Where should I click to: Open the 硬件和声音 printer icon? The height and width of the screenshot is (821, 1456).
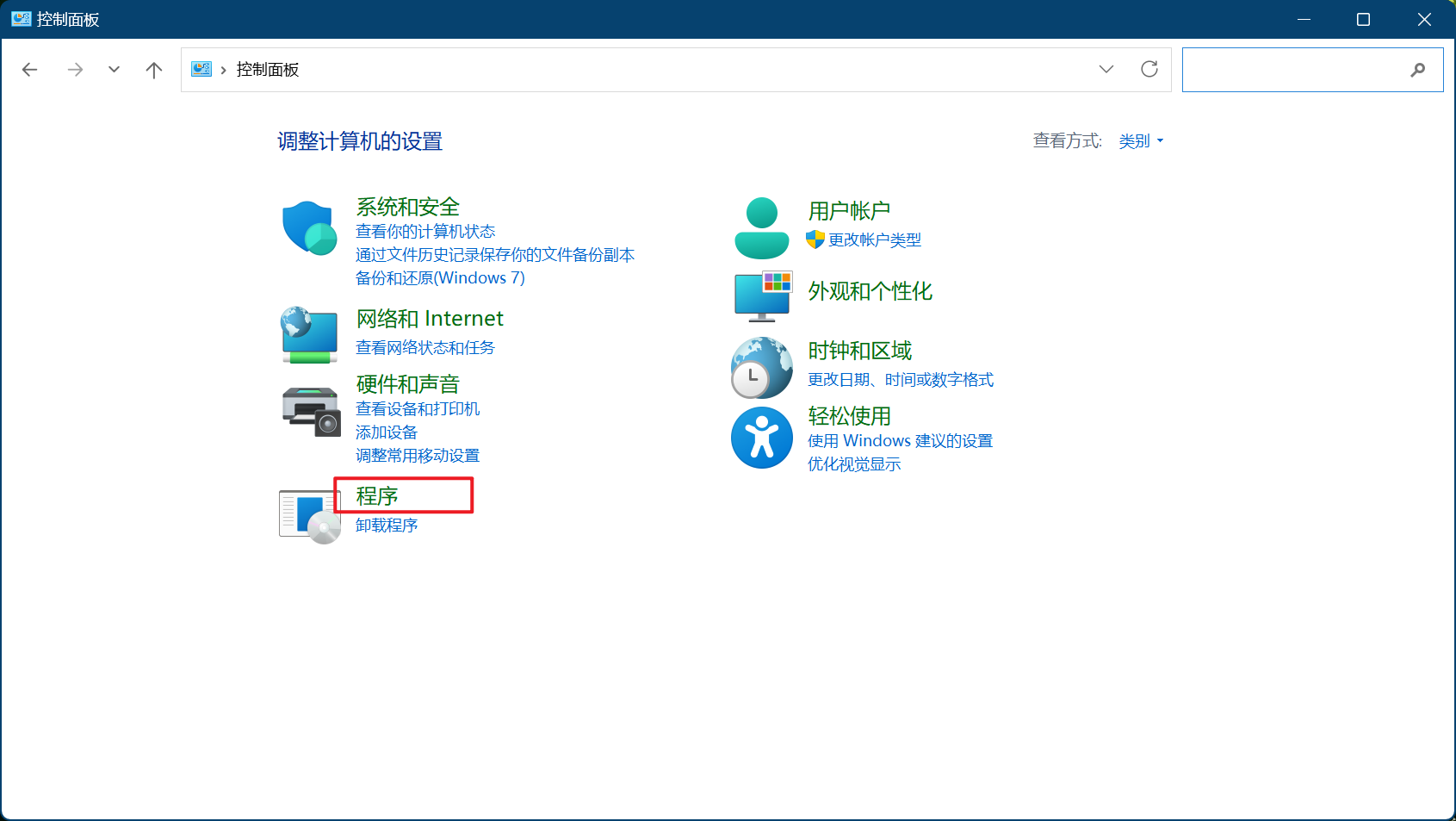point(311,412)
